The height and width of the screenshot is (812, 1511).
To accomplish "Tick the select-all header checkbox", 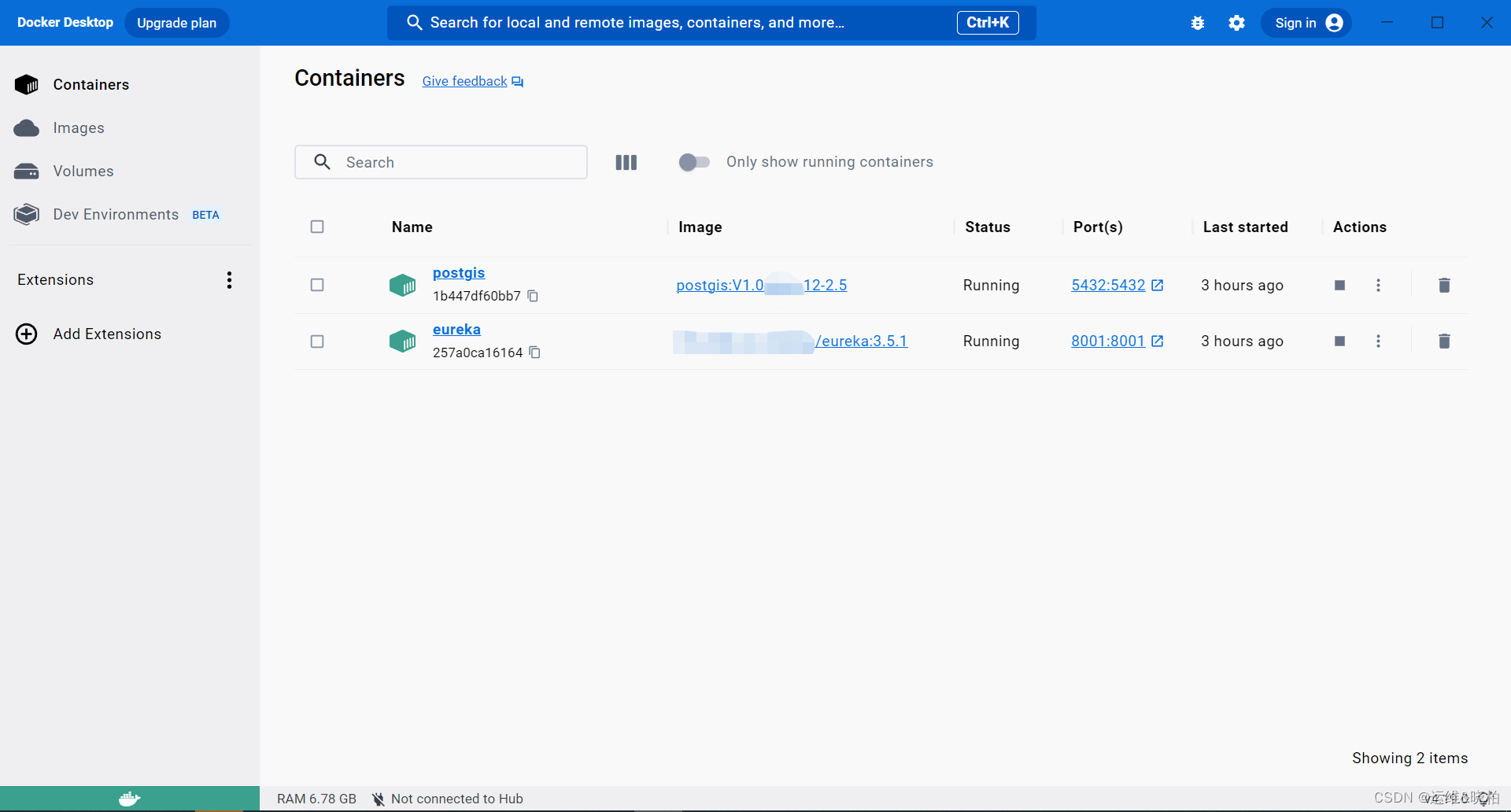I will pos(317,227).
